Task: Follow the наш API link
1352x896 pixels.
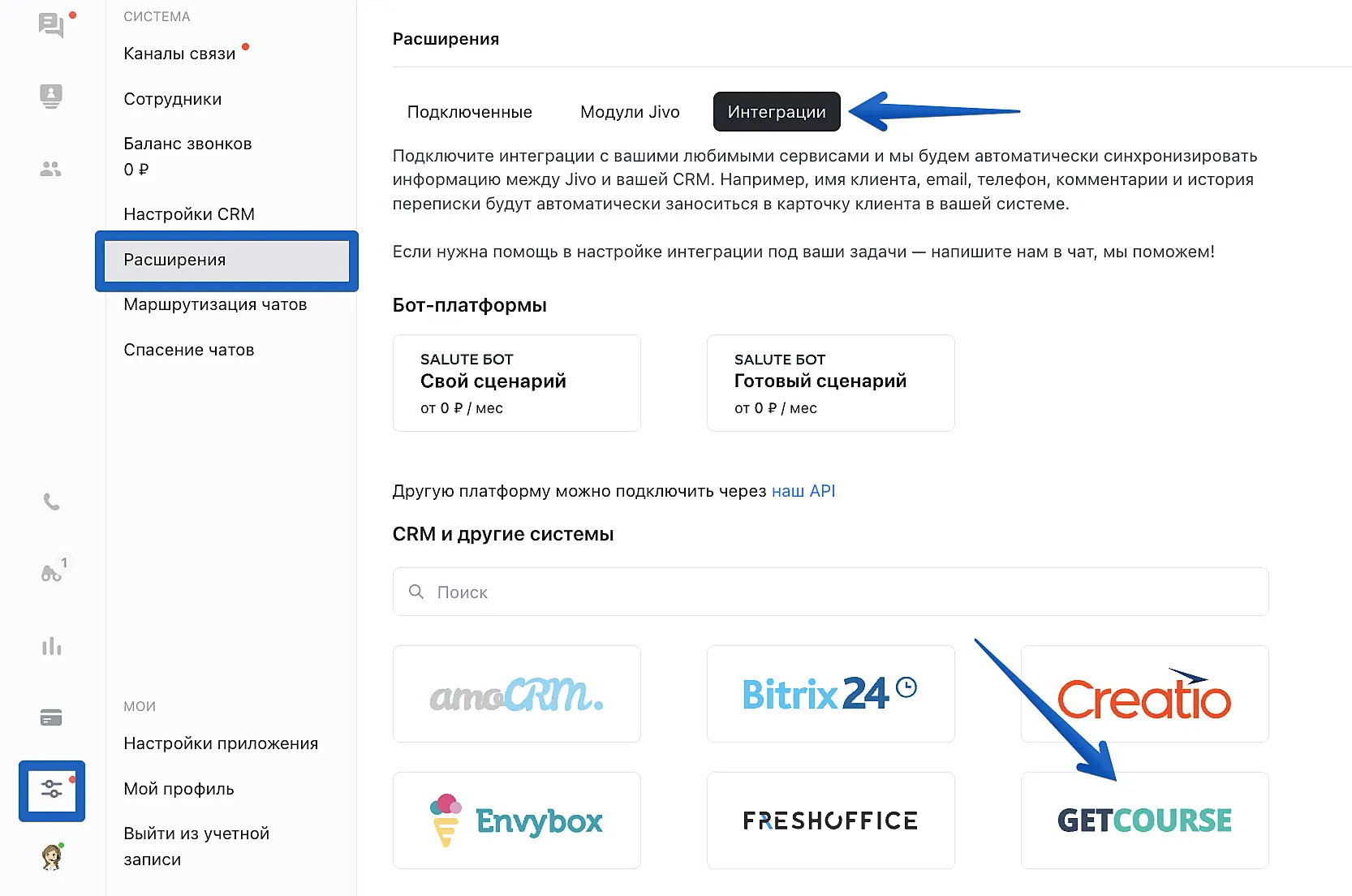Action: [803, 491]
